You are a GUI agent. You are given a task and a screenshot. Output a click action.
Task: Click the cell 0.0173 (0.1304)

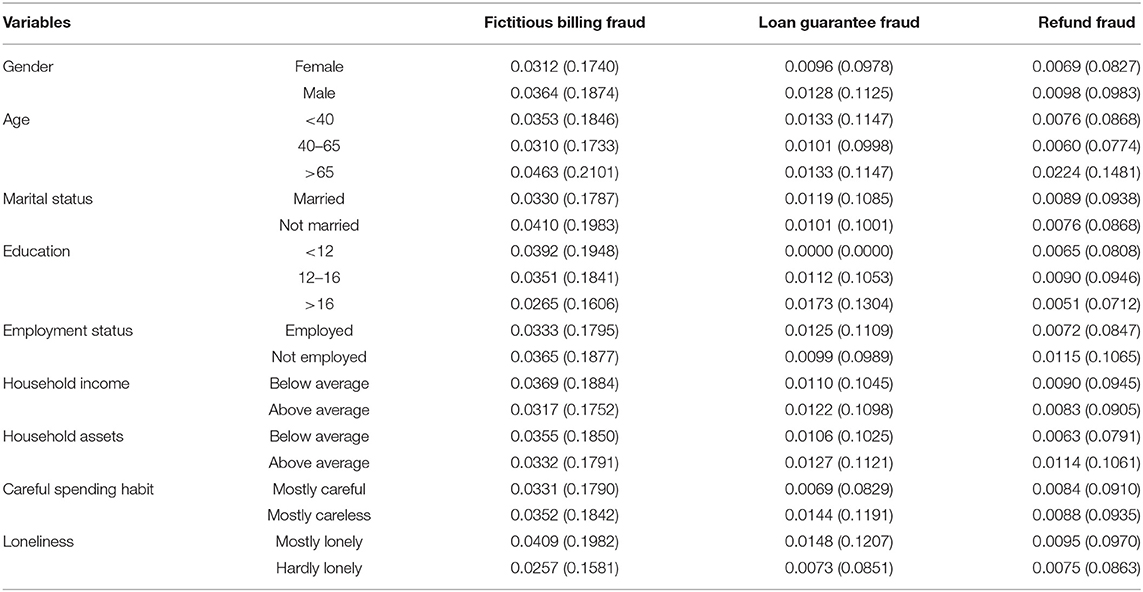[838, 305]
